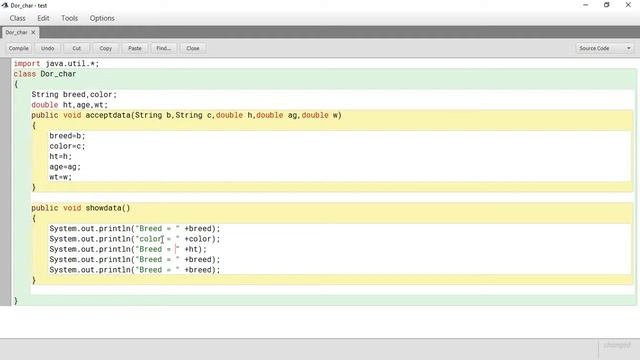Image resolution: width=640 pixels, height=360 pixels.
Task: Click the println line with +ht
Action: (128, 249)
